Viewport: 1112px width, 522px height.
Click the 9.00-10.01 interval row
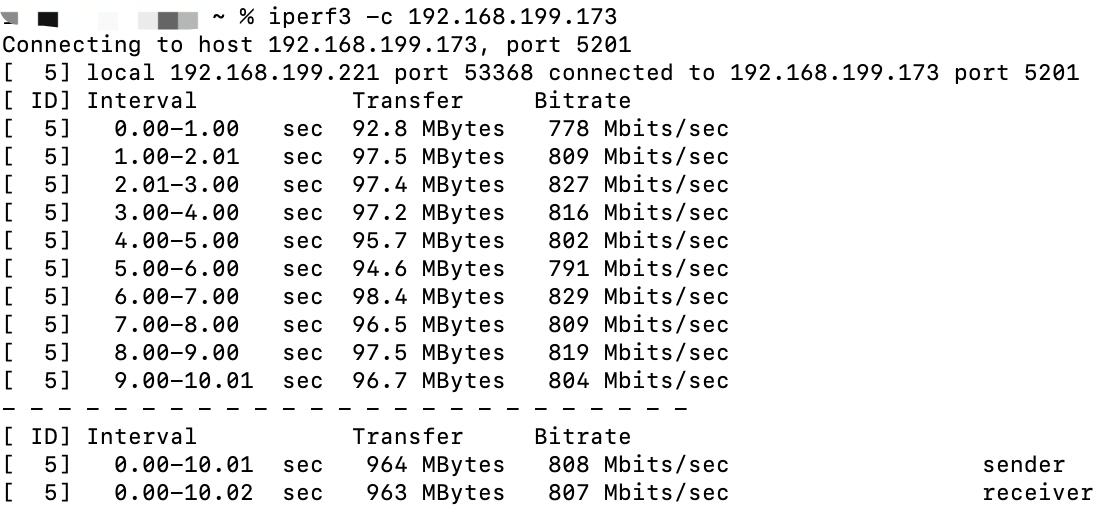pos(183,381)
